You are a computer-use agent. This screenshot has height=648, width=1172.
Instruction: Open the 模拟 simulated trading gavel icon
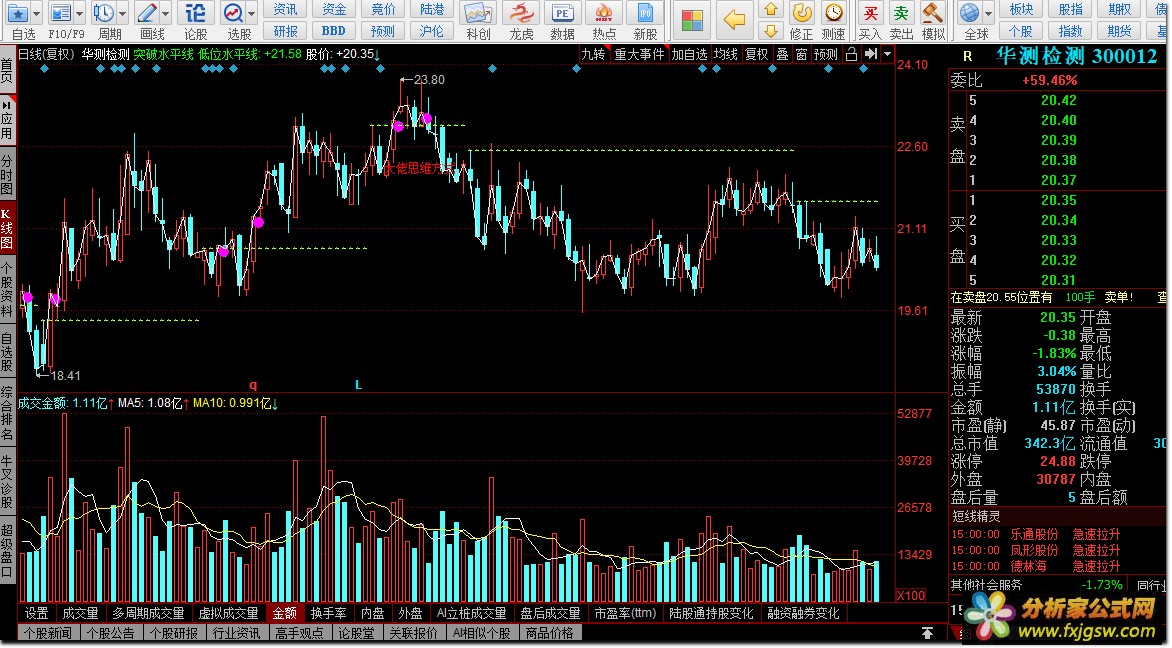click(x=932, y=13)
